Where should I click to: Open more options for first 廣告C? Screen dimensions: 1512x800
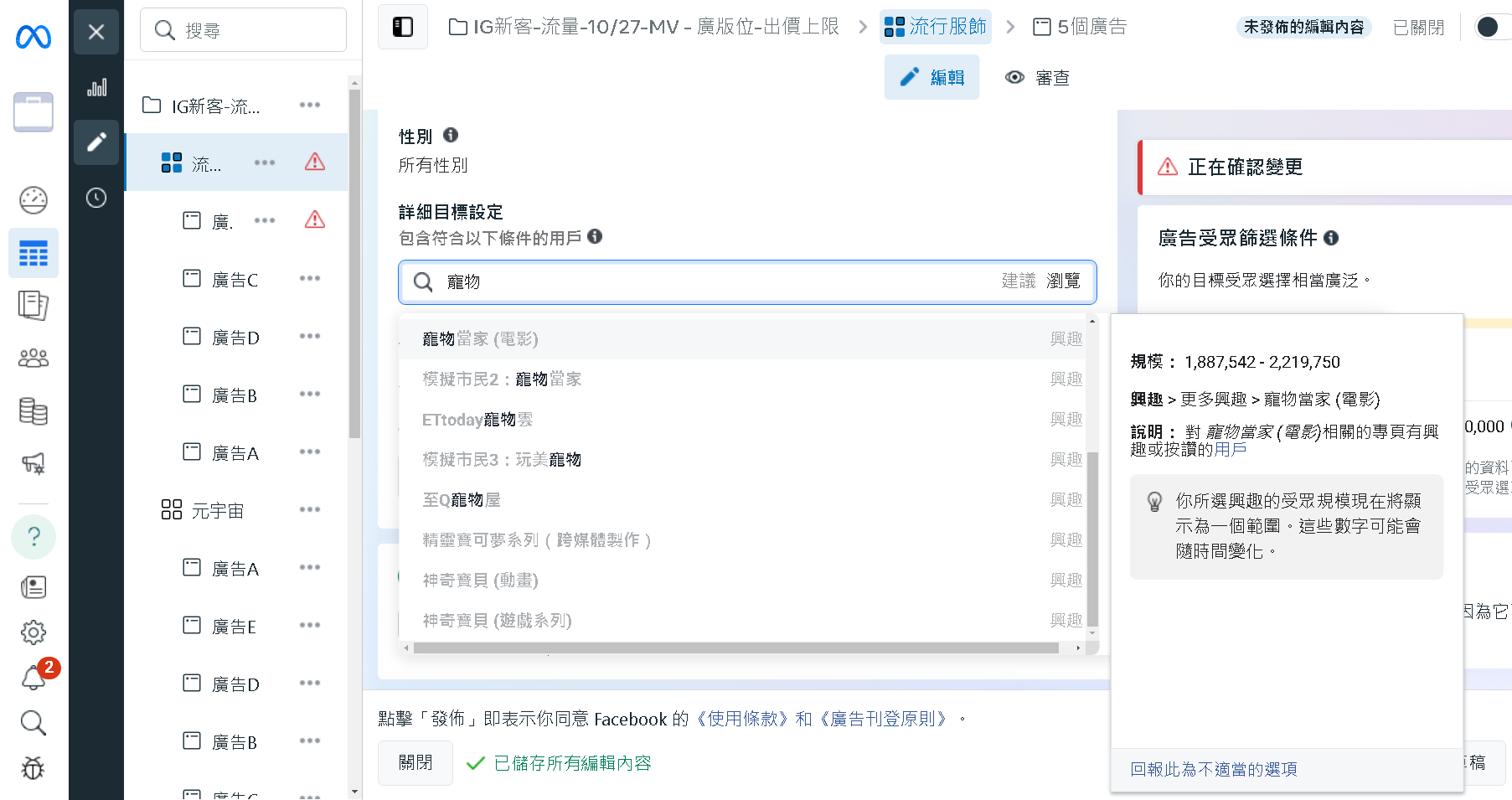pyautogui.click(x=310, y=278)
